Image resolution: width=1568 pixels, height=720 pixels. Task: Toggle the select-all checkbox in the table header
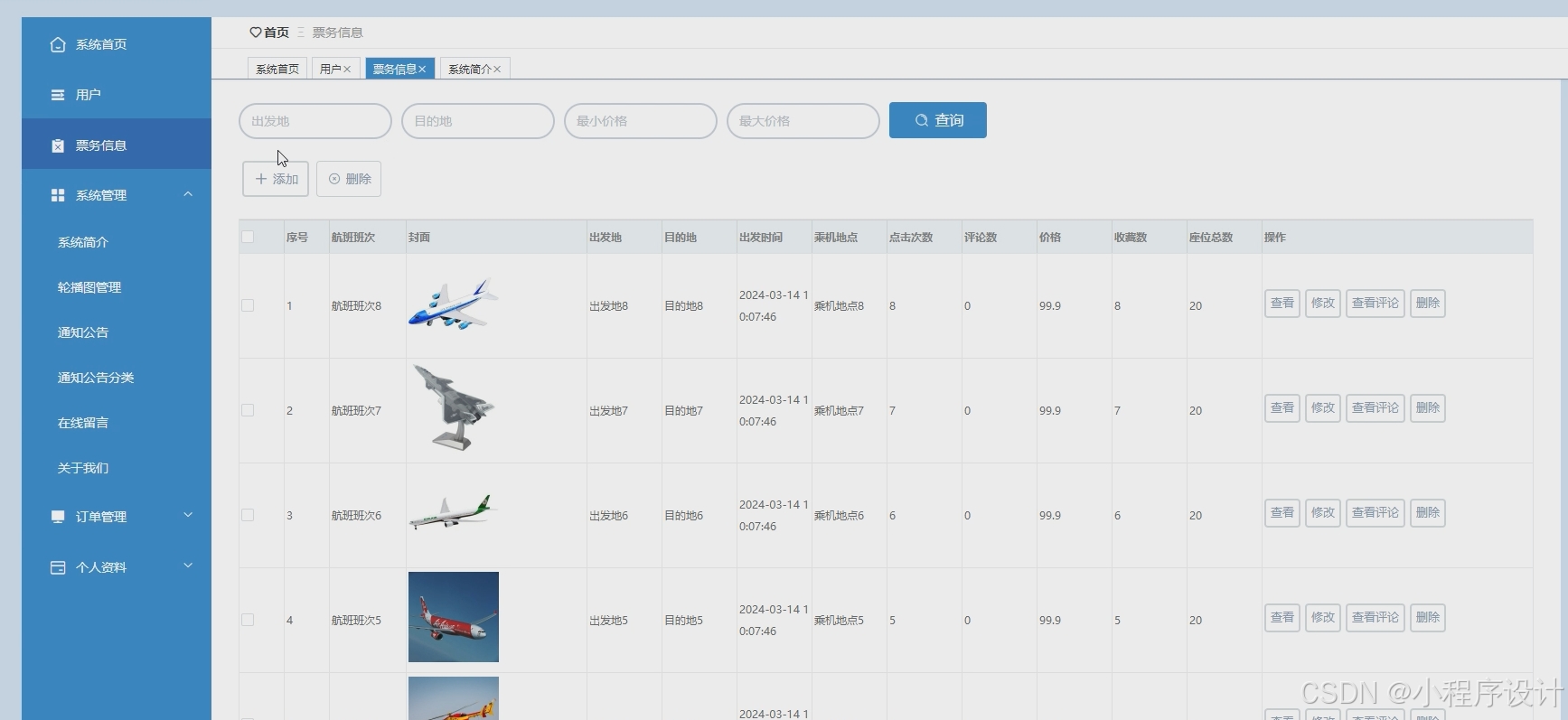[248, 237]
